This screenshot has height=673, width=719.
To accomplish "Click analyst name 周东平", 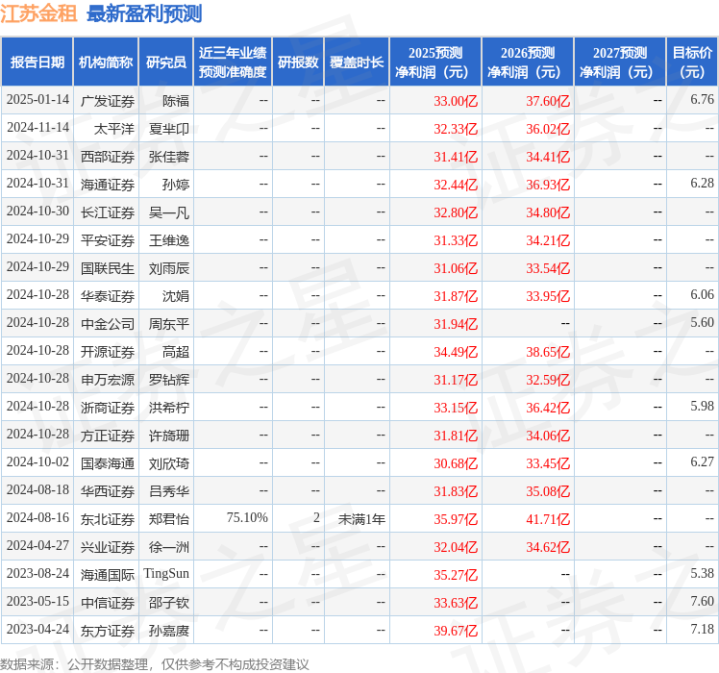I will tap(169, 325).
